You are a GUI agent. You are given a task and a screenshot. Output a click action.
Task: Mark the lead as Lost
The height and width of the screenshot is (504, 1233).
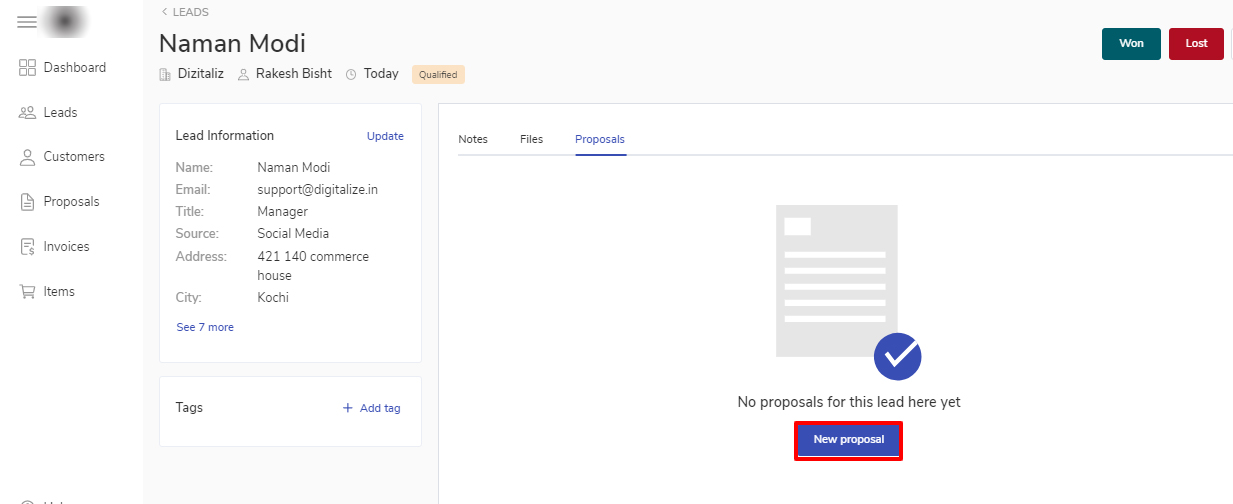[1196, 44]
